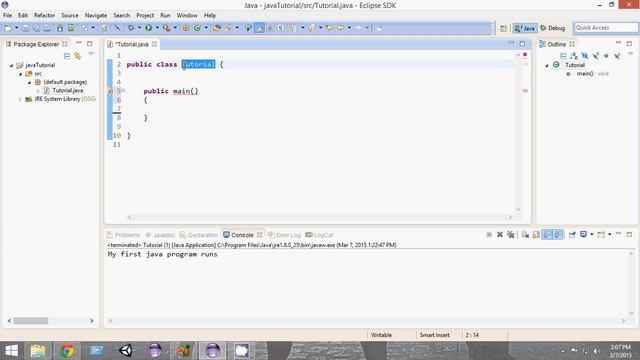Click the 'public main()' code line
Viewport: 640px width, 360px height.
point(171,91)
